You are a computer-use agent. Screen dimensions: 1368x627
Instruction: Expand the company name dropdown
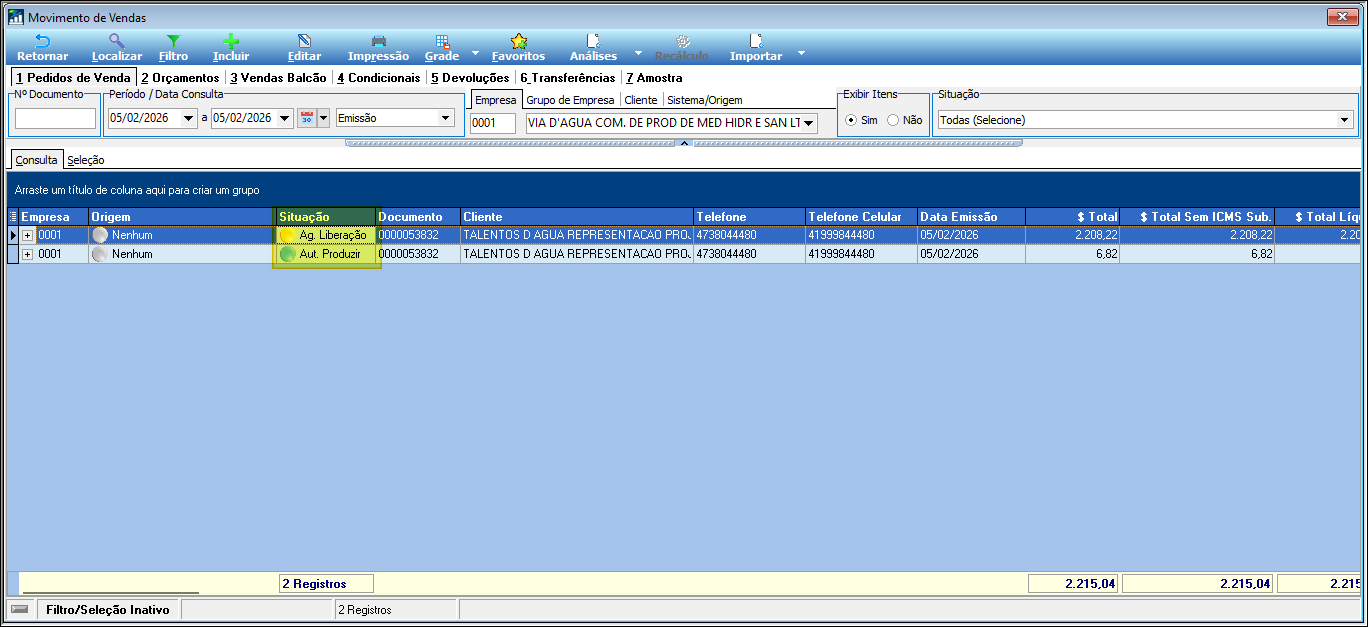coord(808,123)
